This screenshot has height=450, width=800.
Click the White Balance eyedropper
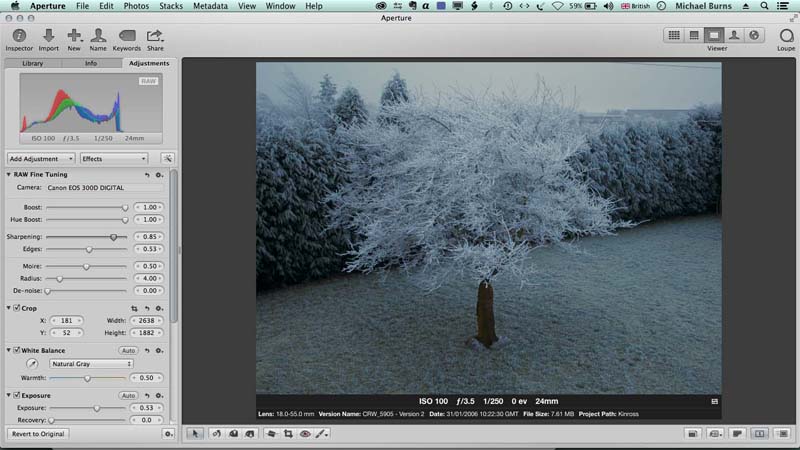[32, 364]
